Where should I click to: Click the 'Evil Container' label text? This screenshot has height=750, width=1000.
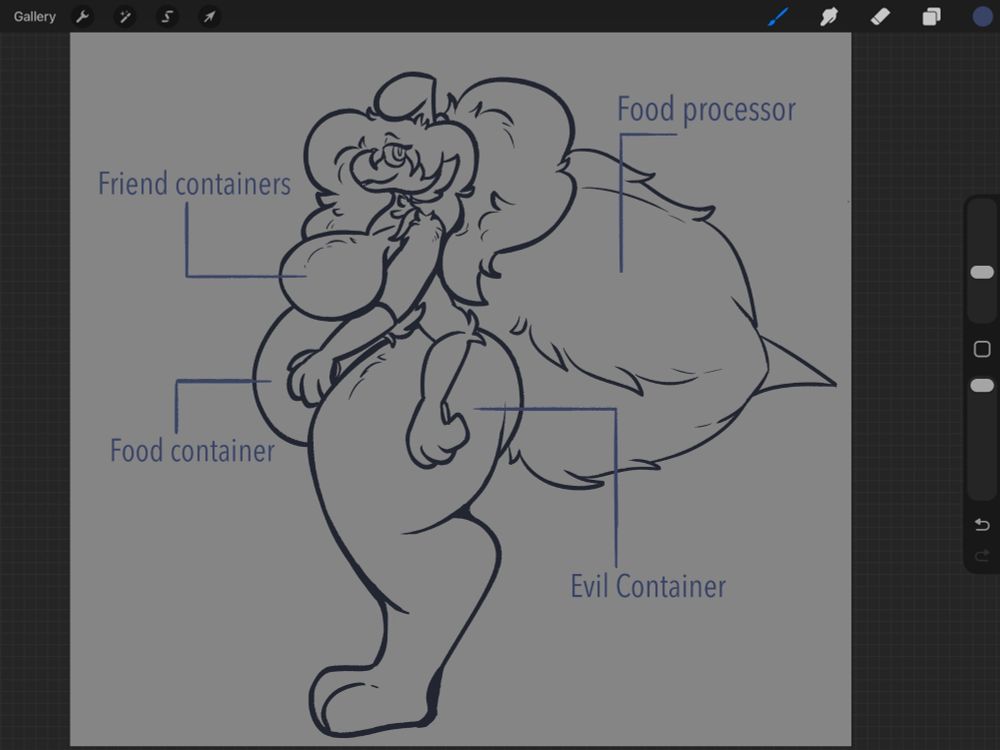648,586
